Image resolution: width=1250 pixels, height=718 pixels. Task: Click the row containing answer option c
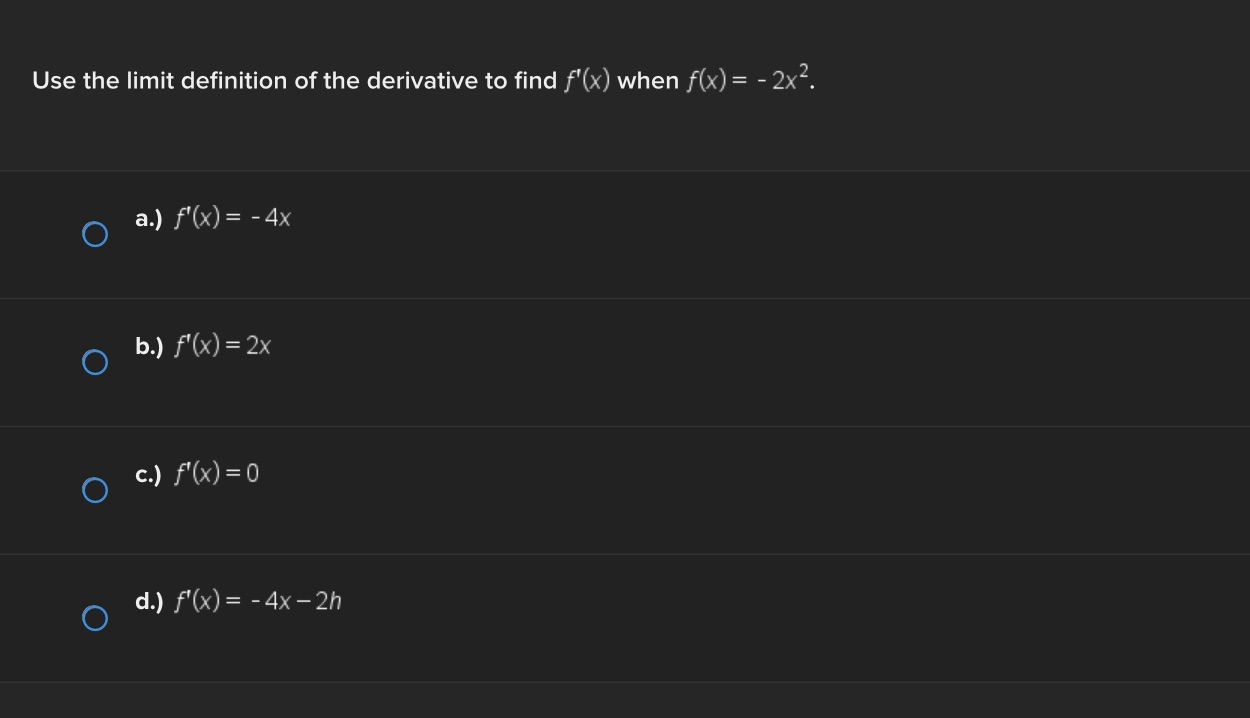(x=625, y=489)
